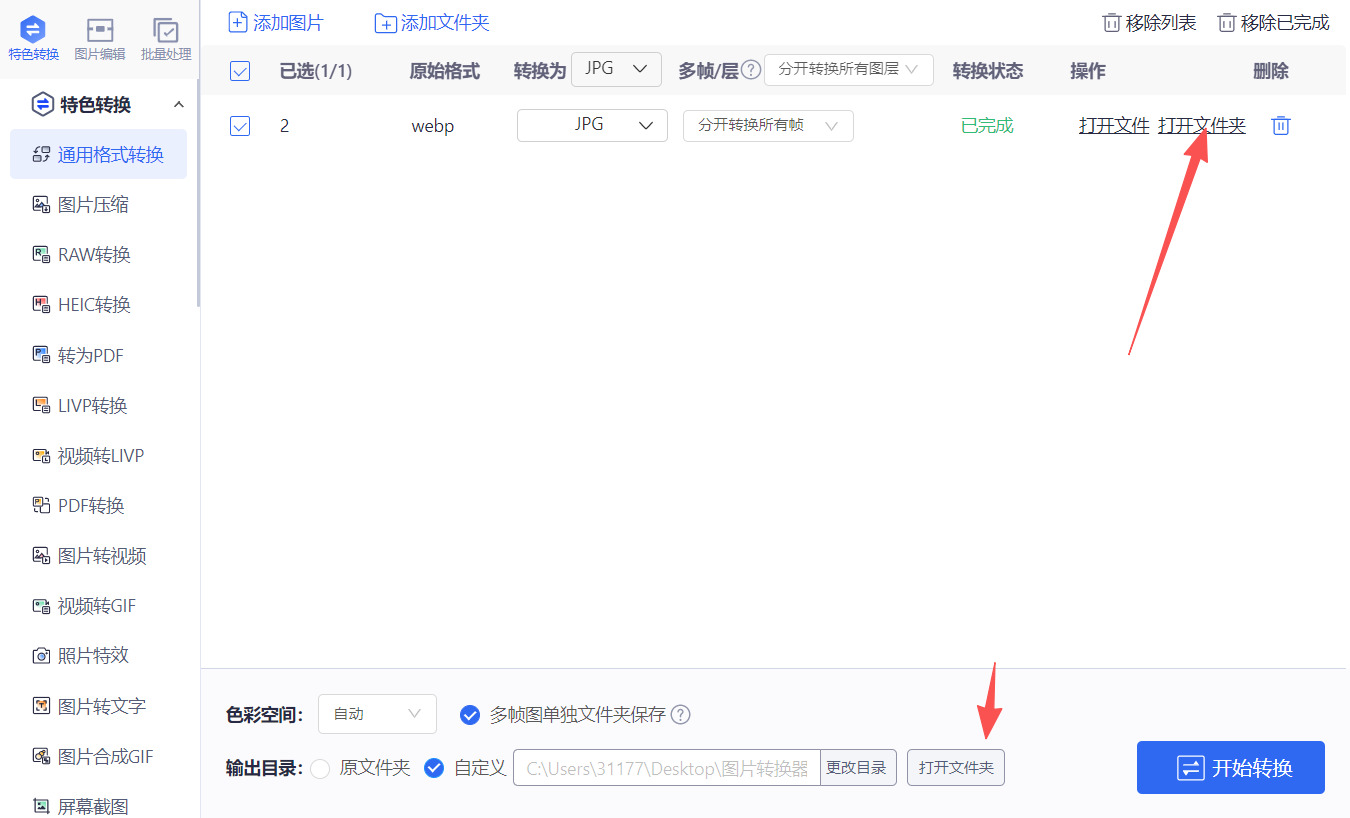Image resolution: width=1350 pixels, height=818 pixels.
Task: Enable 多帧图单独文件夹保存 option
Action: tap(470, 715)
